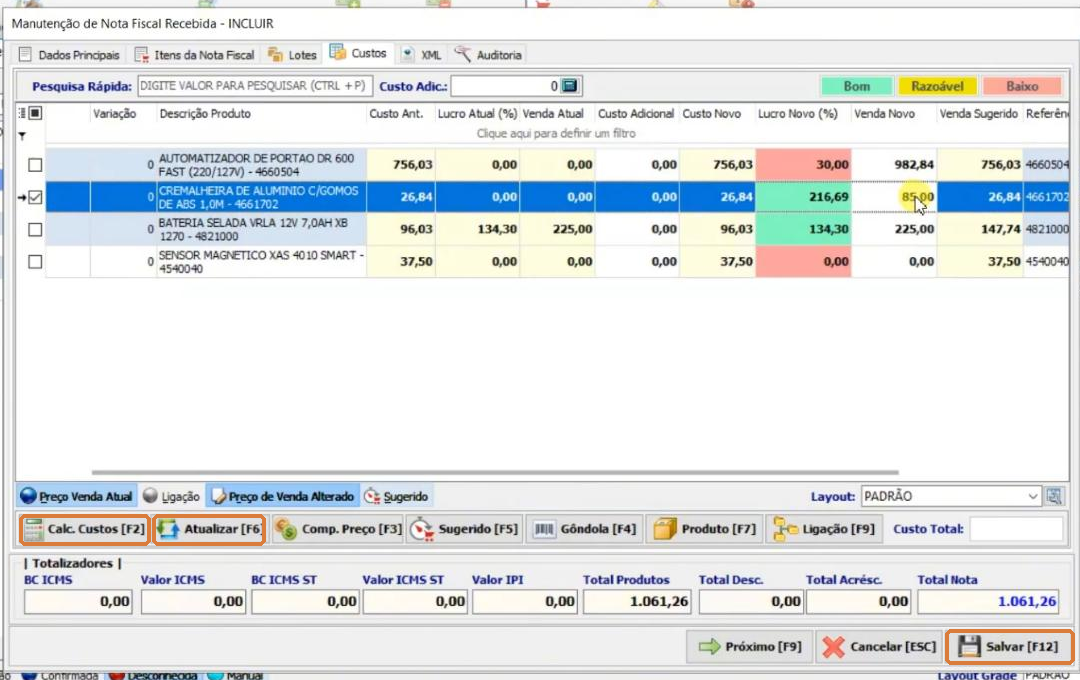This screenshot has height=680, width=1080.
Task: Click the layout settings icon next to PADRÃO
Action: coord(1054,496)
